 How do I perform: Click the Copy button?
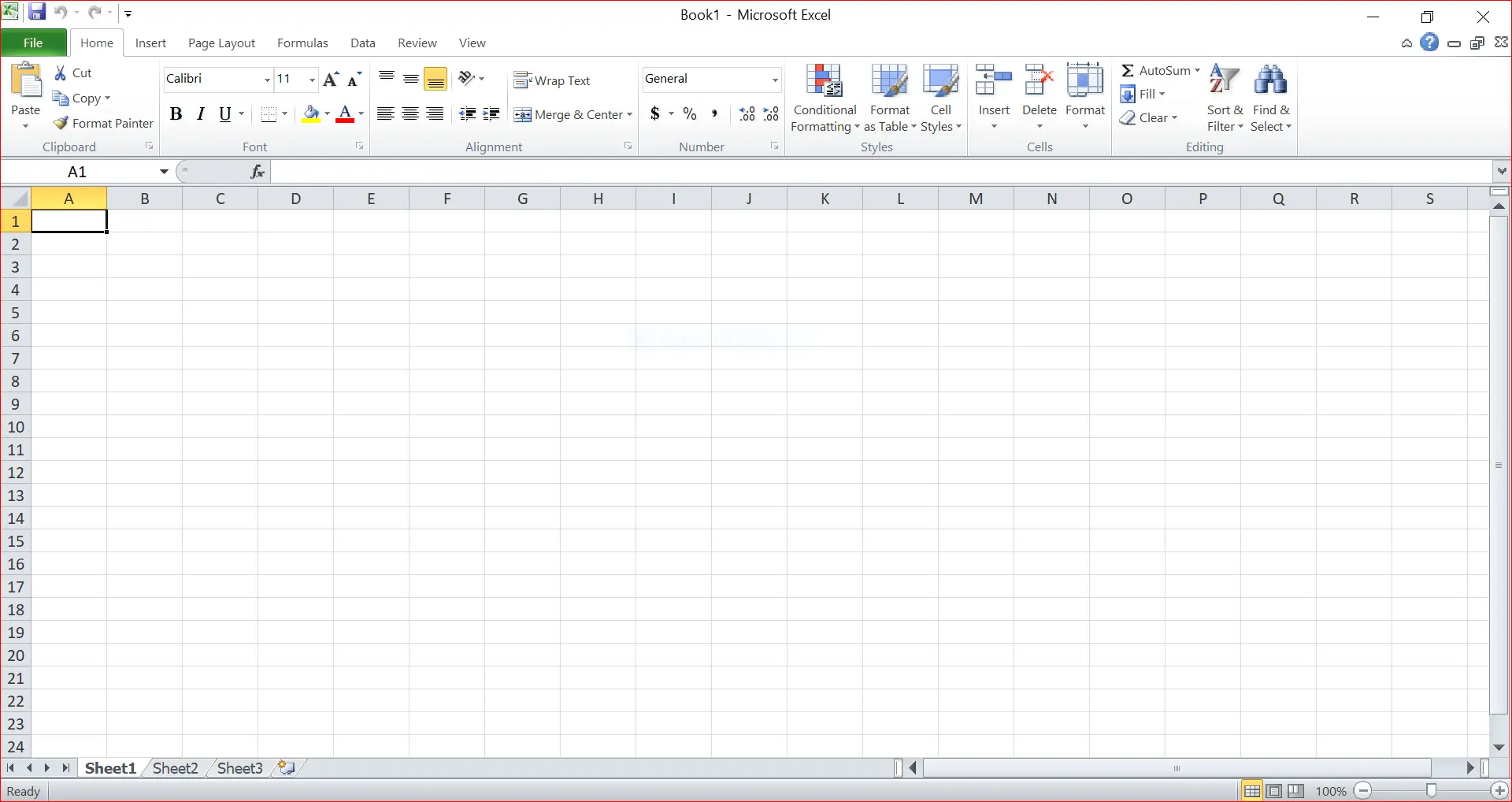(x=81, y=98)
